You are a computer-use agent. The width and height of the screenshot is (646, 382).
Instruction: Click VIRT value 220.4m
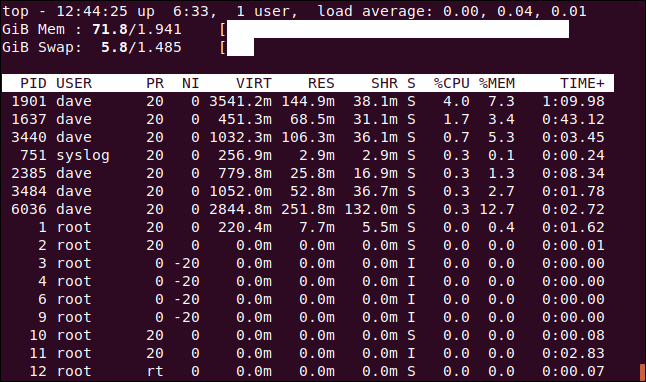coord(245,227)
